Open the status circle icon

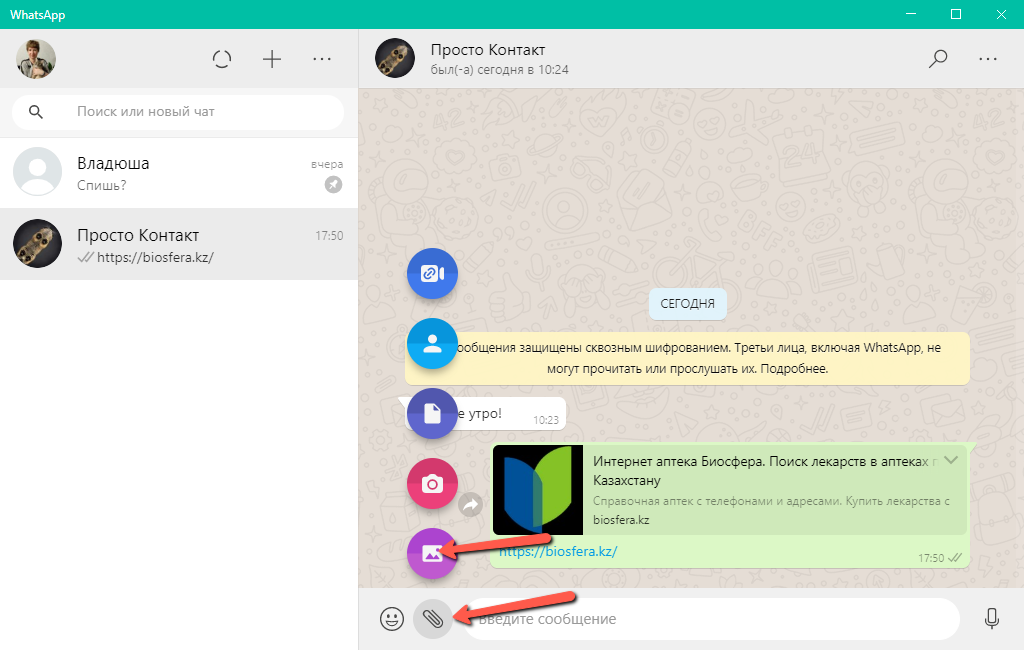pos(222,59)
